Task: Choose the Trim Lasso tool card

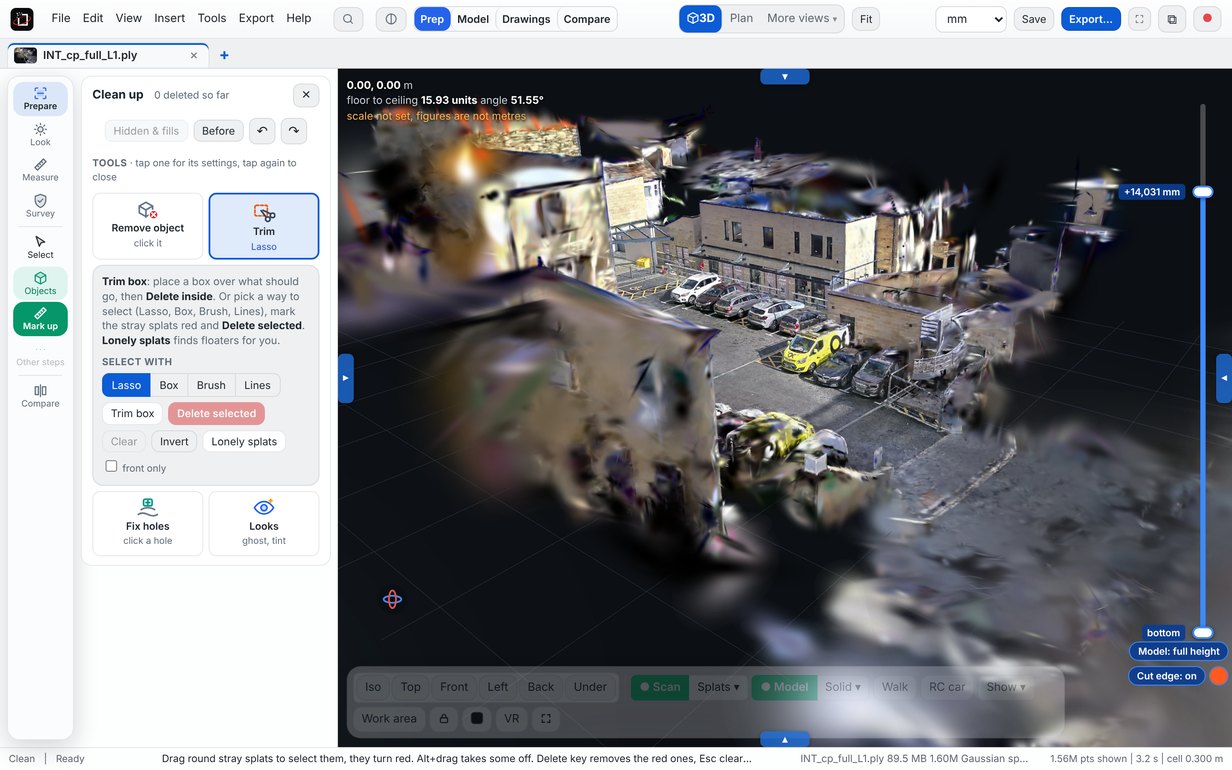Action: (264, 226)
